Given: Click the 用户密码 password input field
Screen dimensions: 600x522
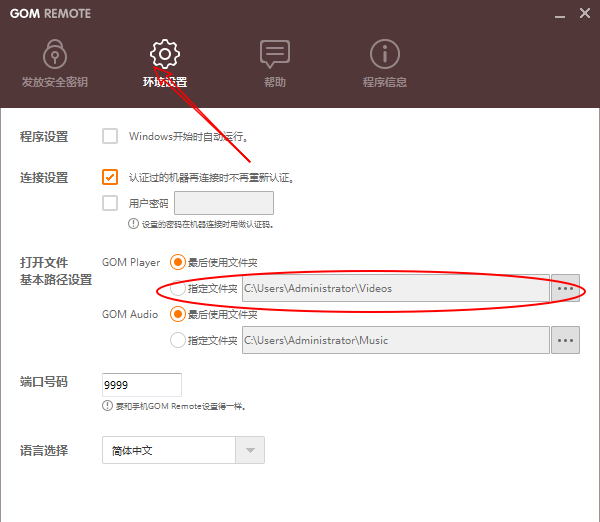Looking at the screenshot, I should click(224, 203).
